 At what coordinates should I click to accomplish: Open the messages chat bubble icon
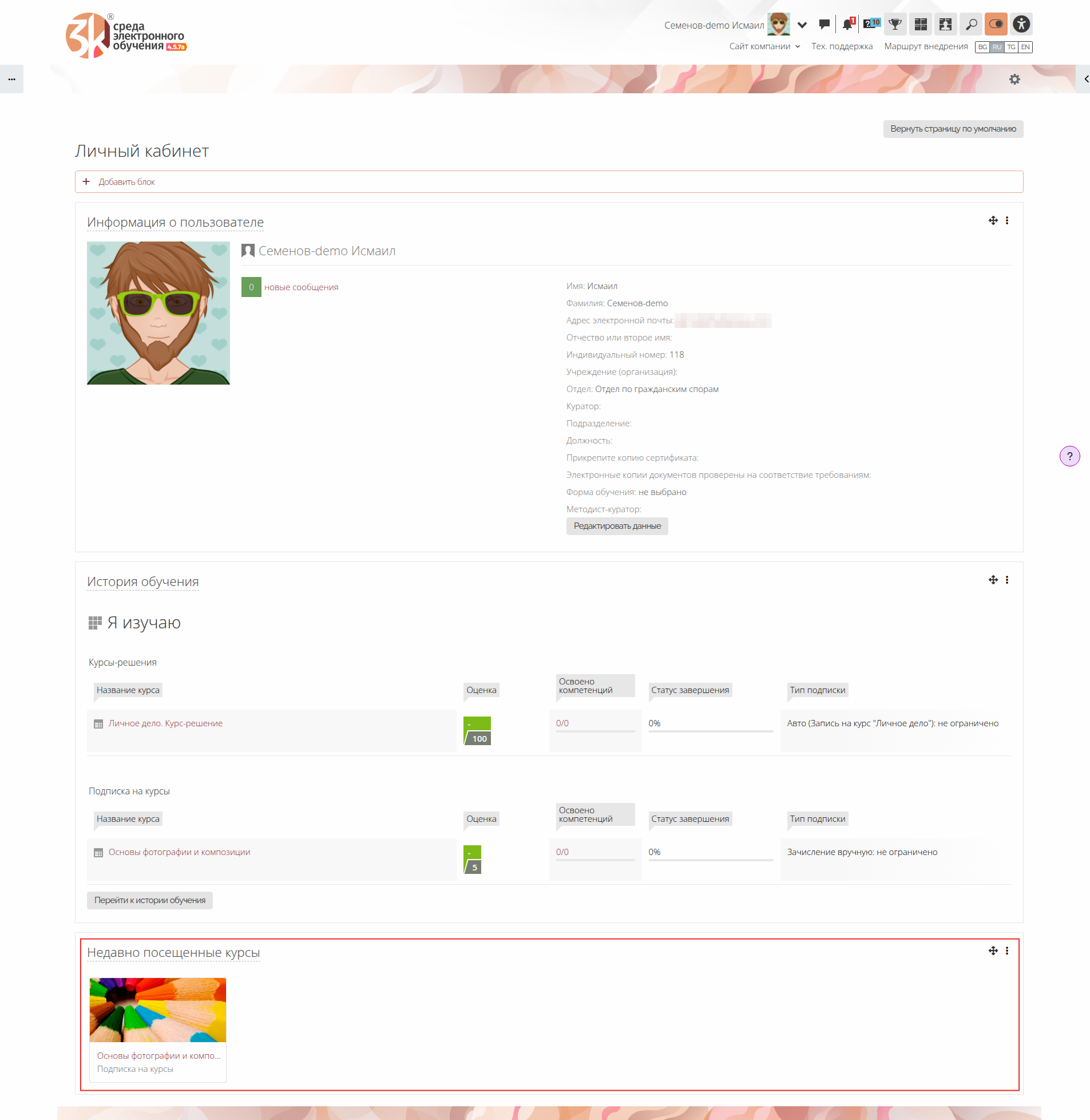pos(824,24)
